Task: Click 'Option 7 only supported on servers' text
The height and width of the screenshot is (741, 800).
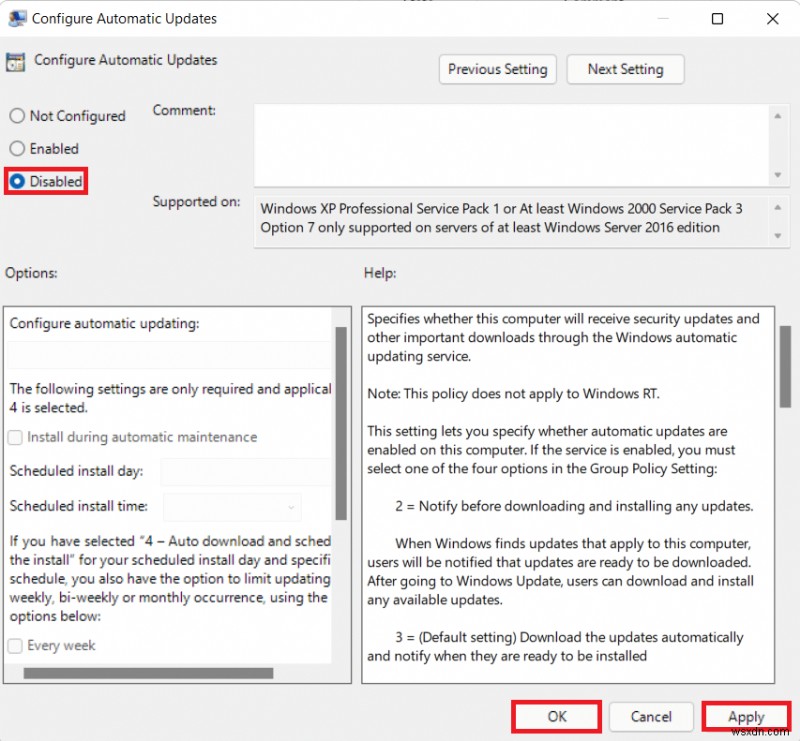Action: point(490,227)
